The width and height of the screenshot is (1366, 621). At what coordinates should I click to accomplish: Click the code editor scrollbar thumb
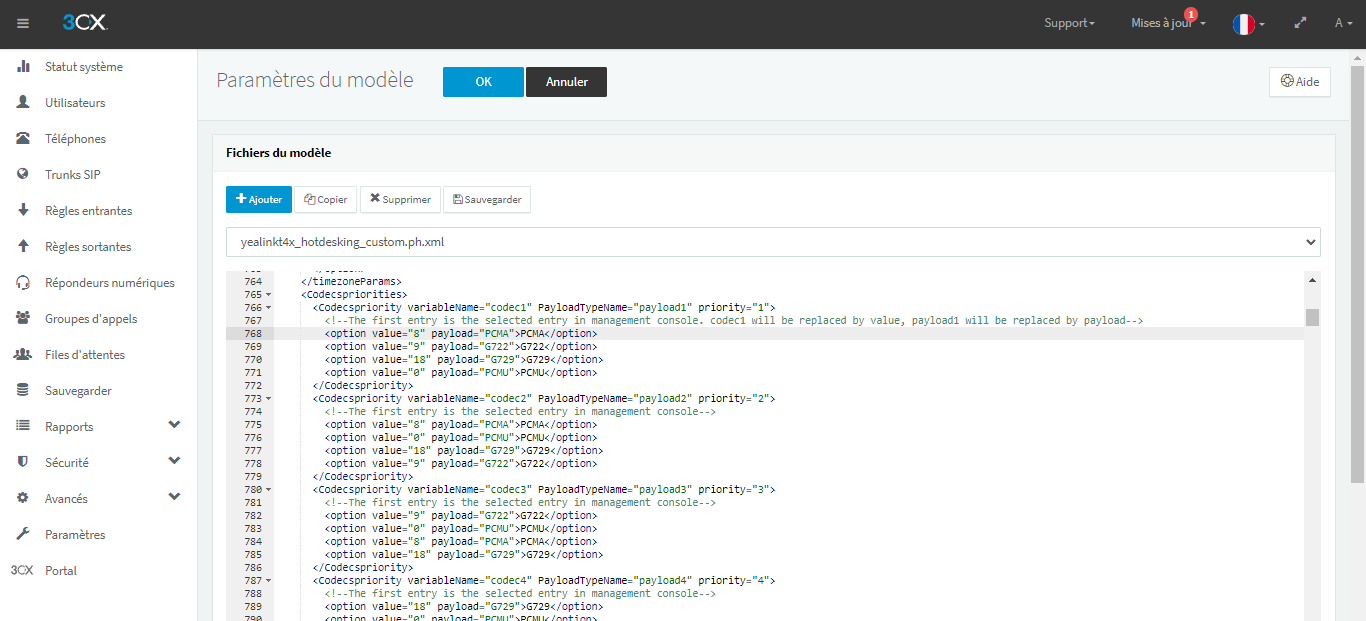(x=1312, y=317)
